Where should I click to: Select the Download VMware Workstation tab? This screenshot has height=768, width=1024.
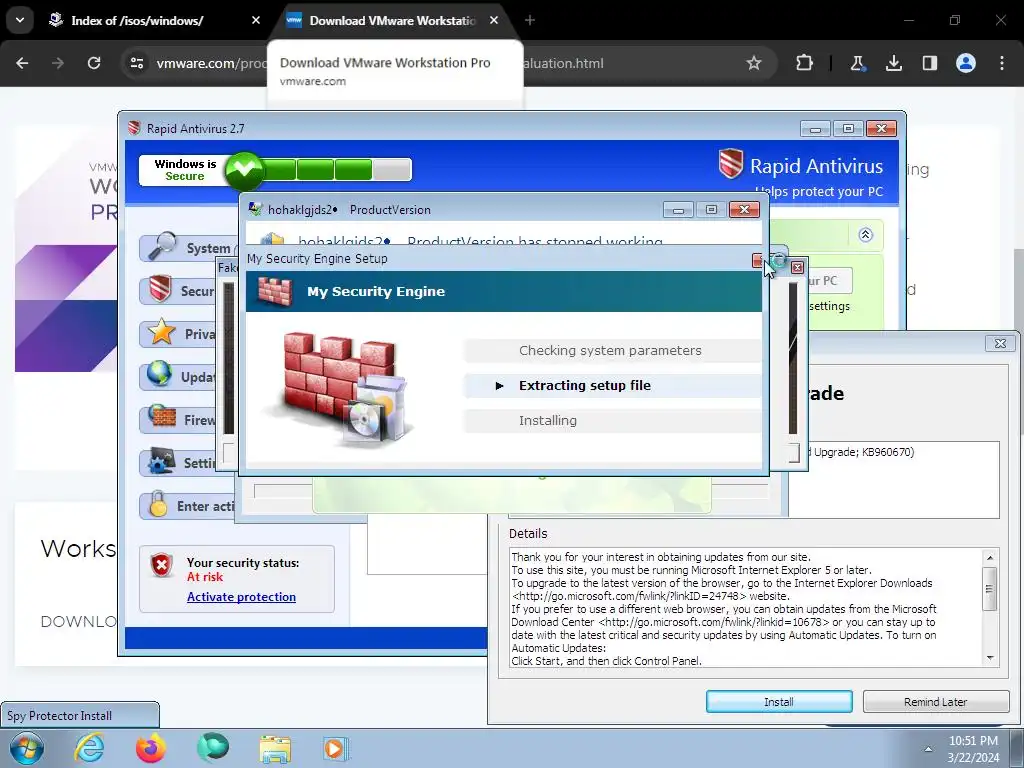(393, 20)
